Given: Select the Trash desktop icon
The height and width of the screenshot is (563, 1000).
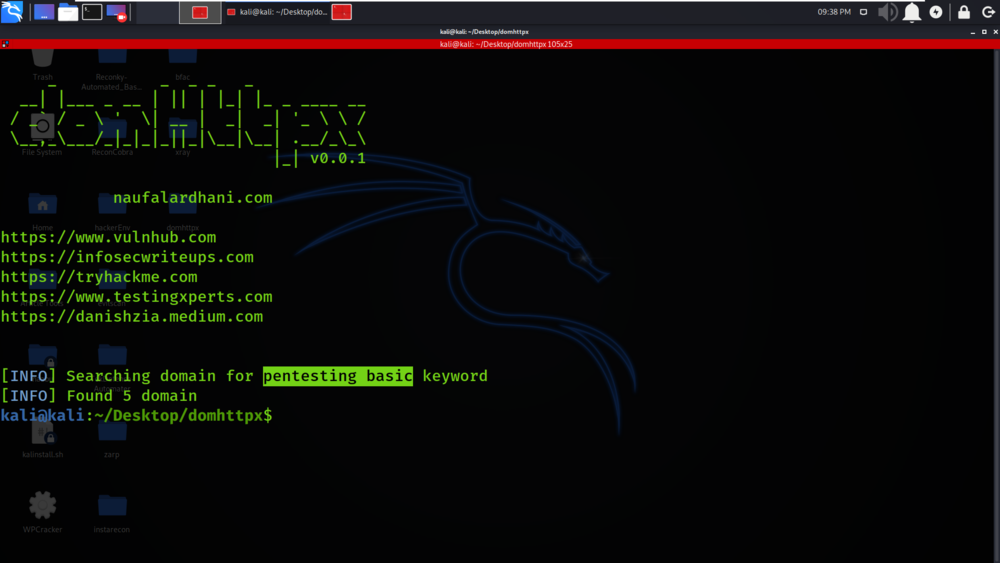Looking at the screenshot, I should tap(43, 64).
